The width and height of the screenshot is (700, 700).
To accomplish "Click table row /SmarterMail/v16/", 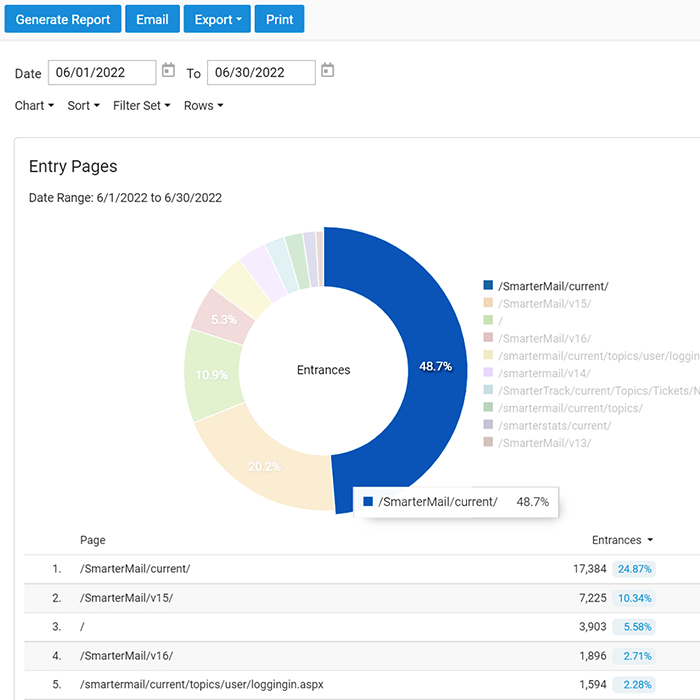I will pos(362,656).
